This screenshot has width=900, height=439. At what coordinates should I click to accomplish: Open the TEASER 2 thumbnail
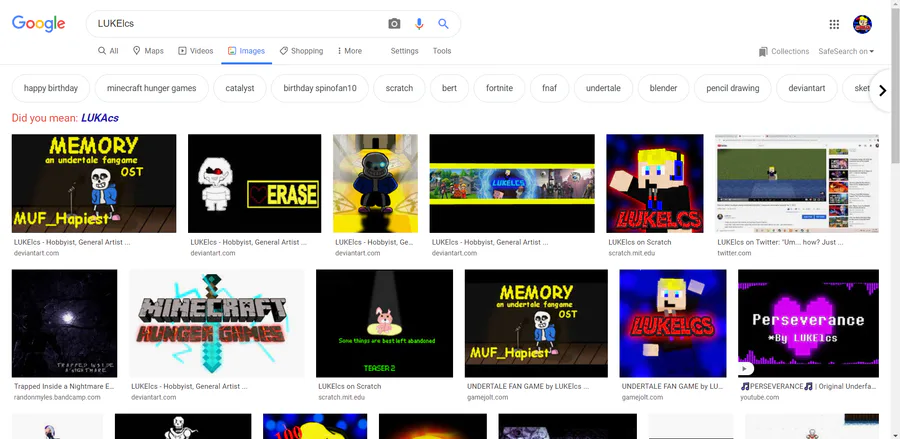coord(385,324)
